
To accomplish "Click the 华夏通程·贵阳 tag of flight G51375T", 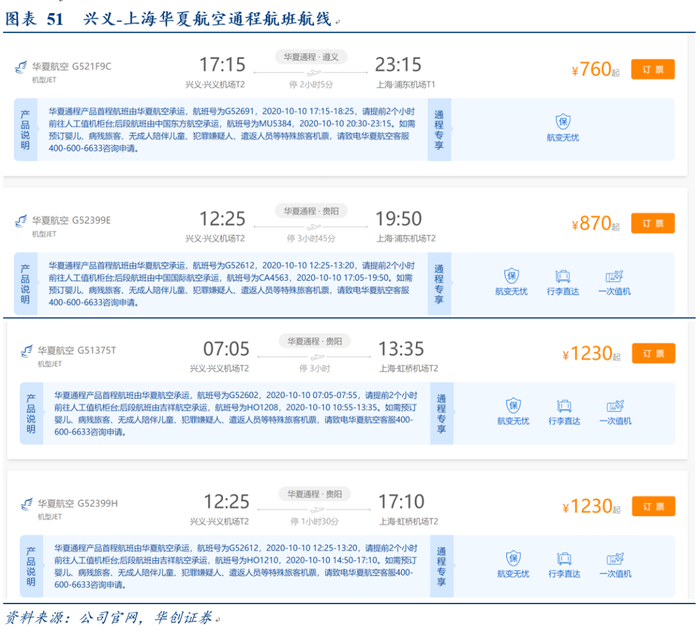I will point(314,342).
